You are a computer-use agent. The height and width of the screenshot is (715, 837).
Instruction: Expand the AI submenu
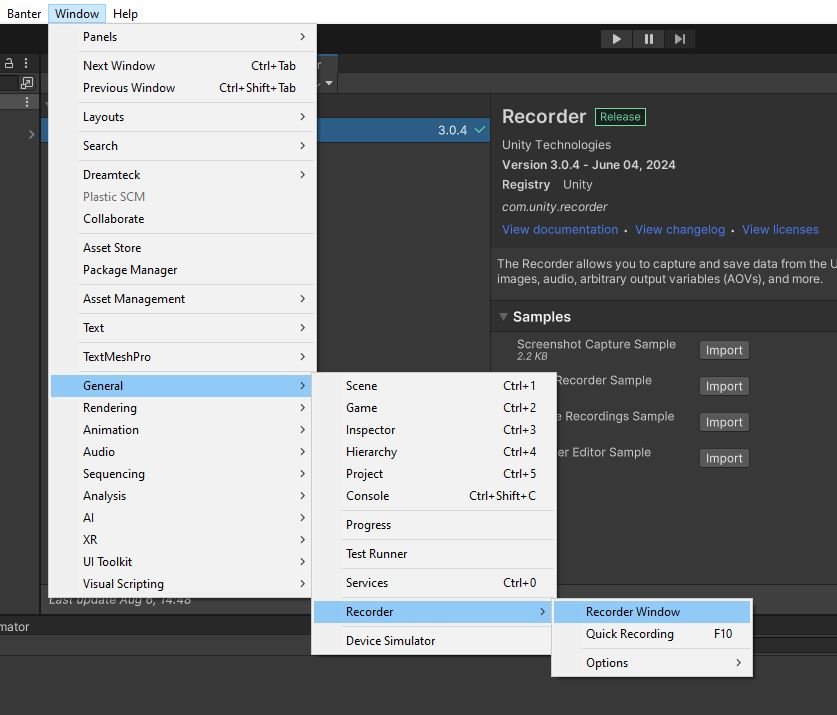pyautogui.click(x=183, y=518)
